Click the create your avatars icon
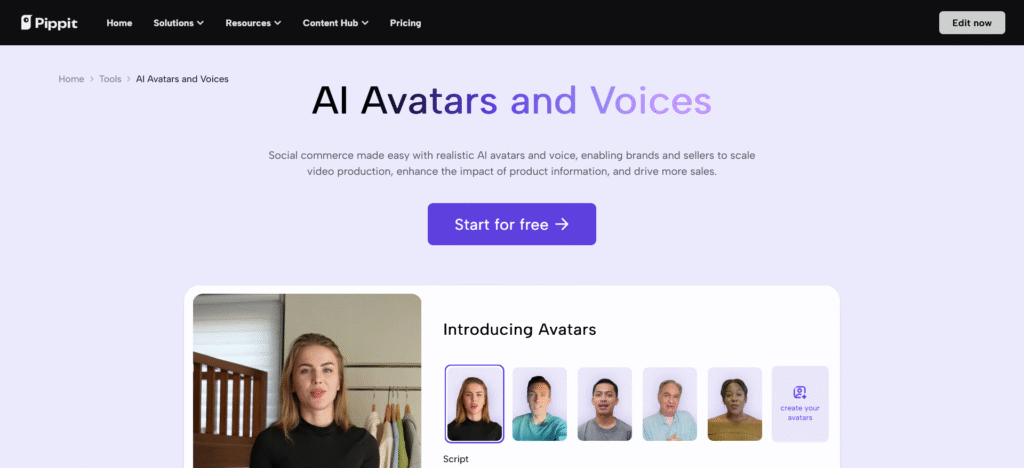 pyautogui.click(x=800, y=392)
